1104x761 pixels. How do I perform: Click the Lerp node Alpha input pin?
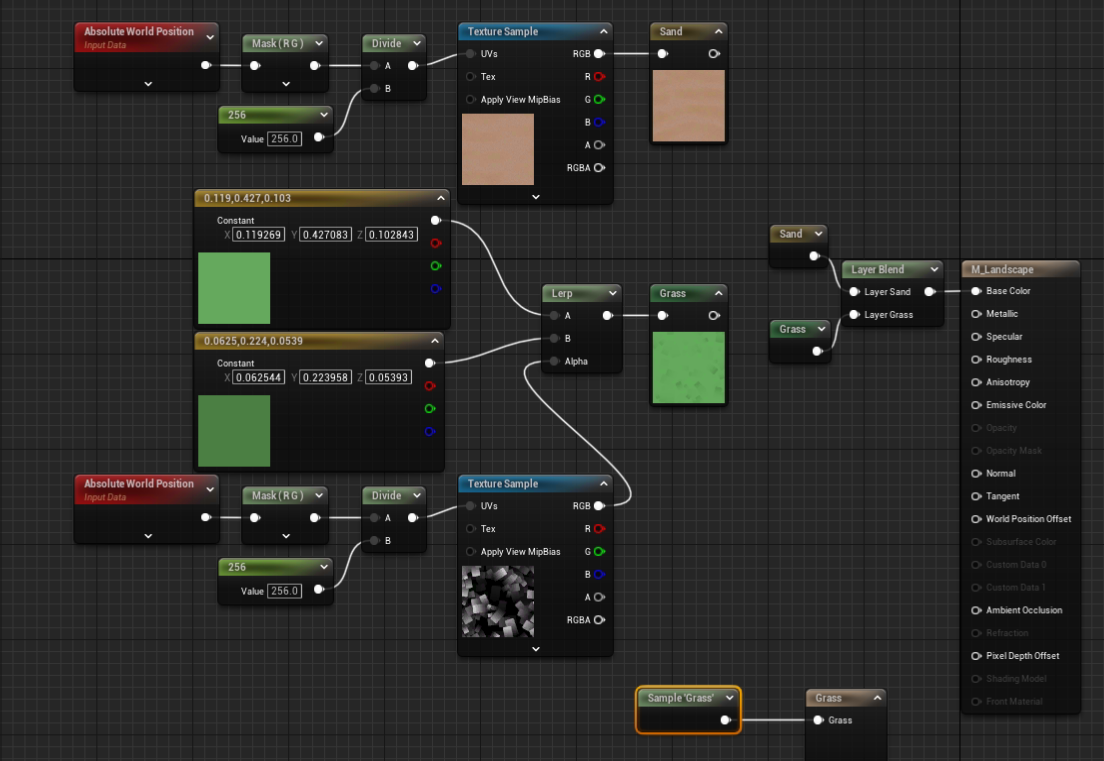[555, 361]
